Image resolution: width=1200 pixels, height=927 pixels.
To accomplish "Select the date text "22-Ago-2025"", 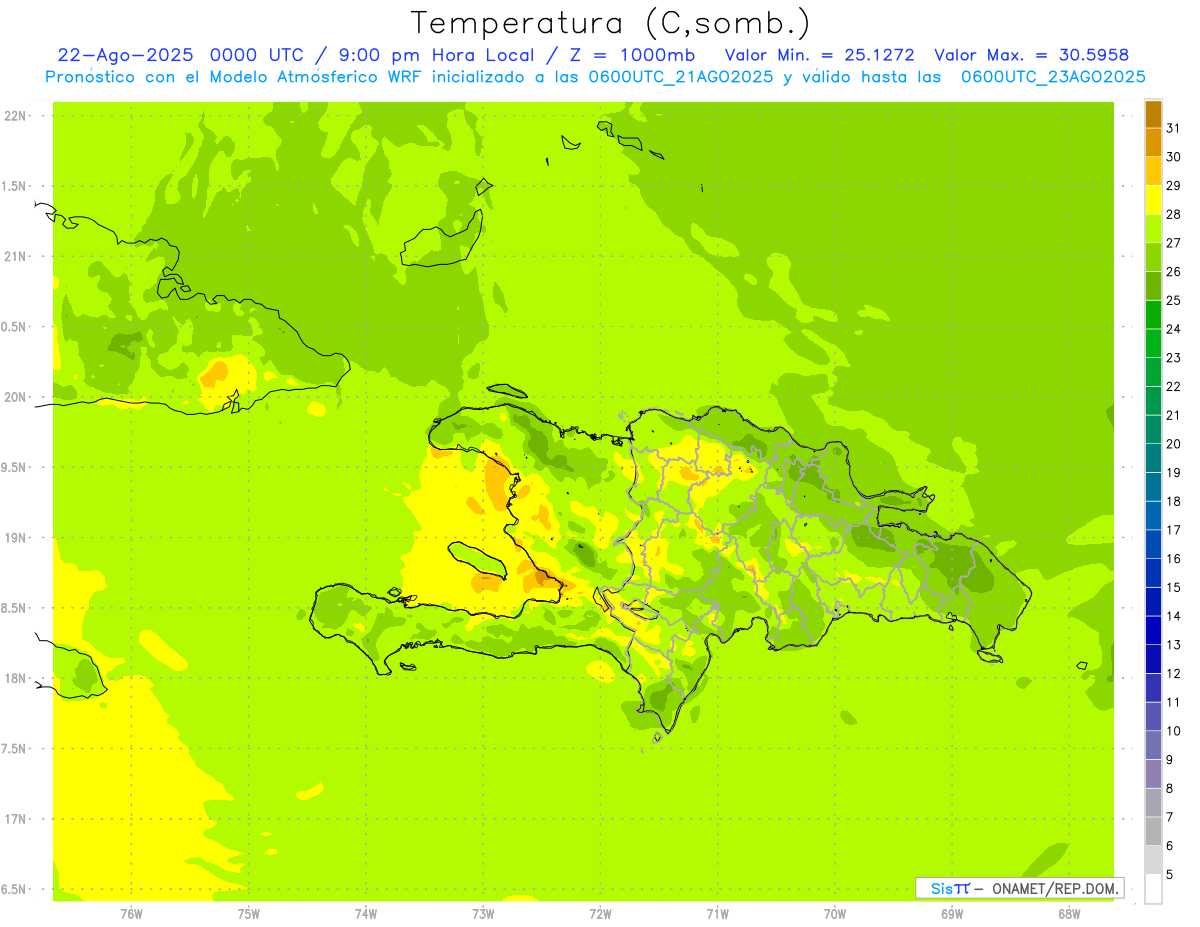I will pyautogui.click(x=127, y=55).
